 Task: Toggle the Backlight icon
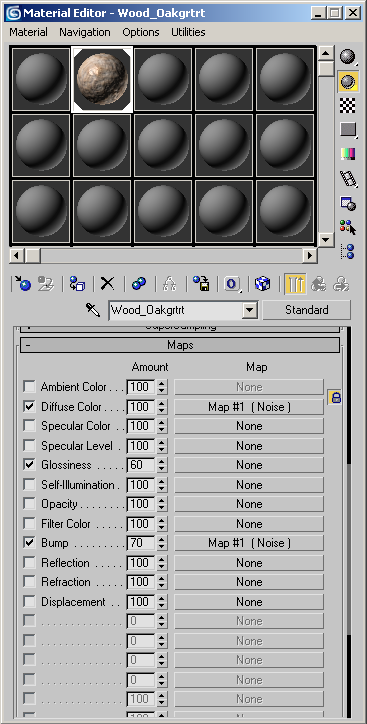pyautogui.click(x=349, y=82)
